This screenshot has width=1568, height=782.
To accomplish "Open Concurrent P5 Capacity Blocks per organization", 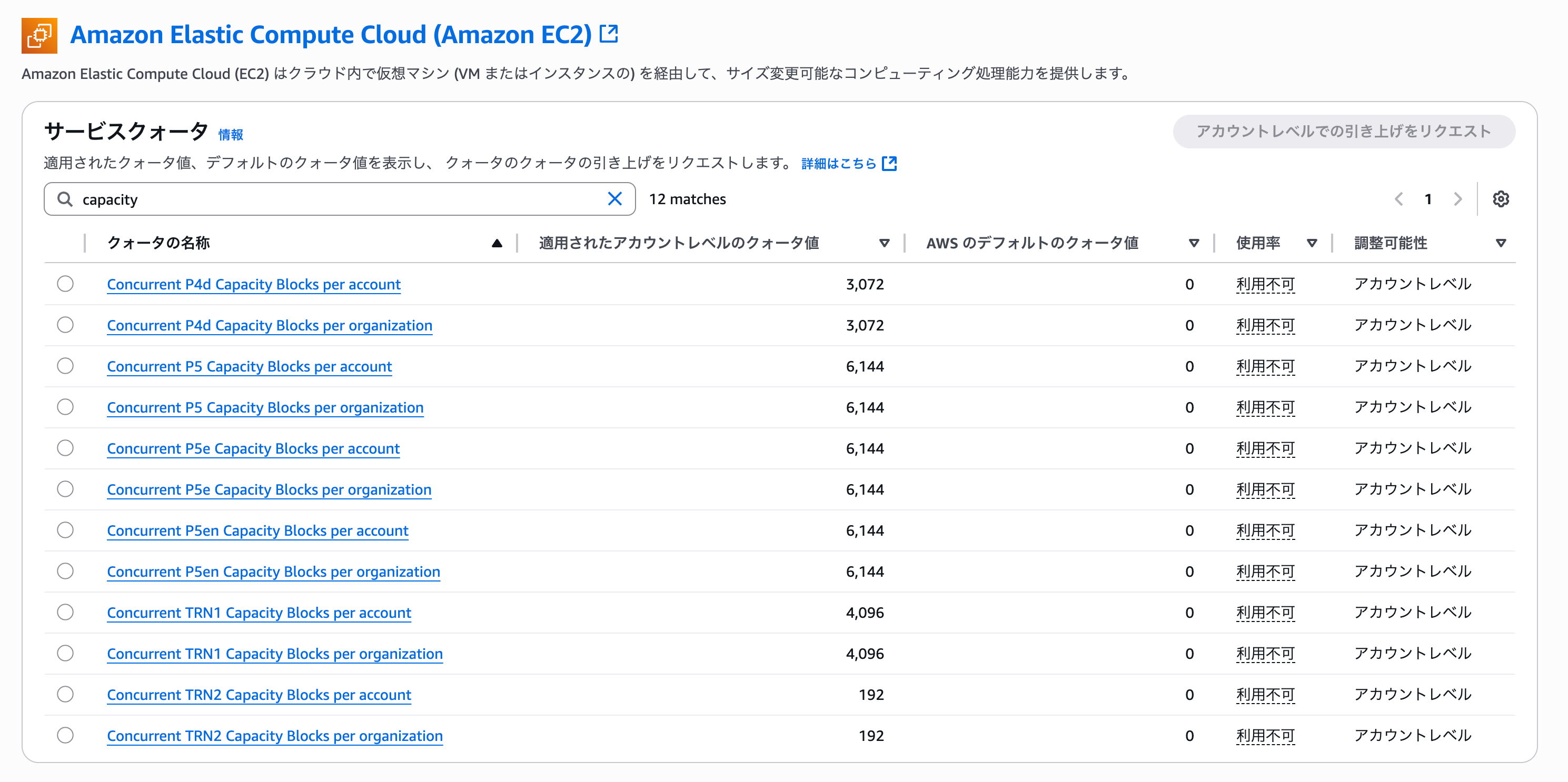I will pyautogui.click(x=265, y=407).
